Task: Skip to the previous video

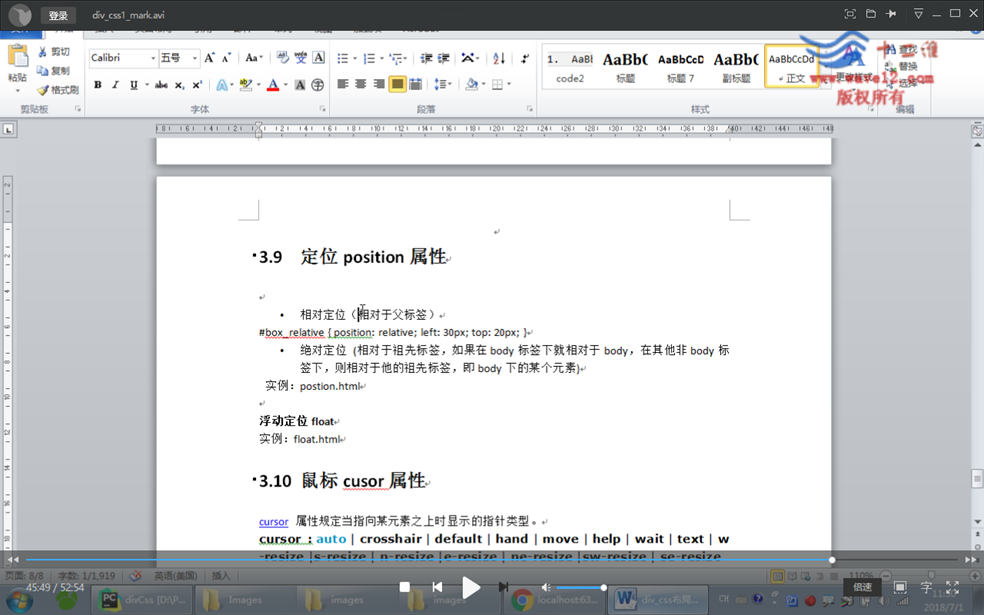Action: tap(437, 587)
